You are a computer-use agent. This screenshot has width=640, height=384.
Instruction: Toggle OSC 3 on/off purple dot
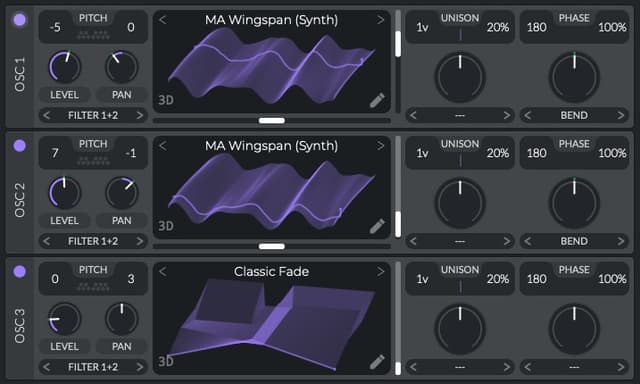tap(20, 271)
